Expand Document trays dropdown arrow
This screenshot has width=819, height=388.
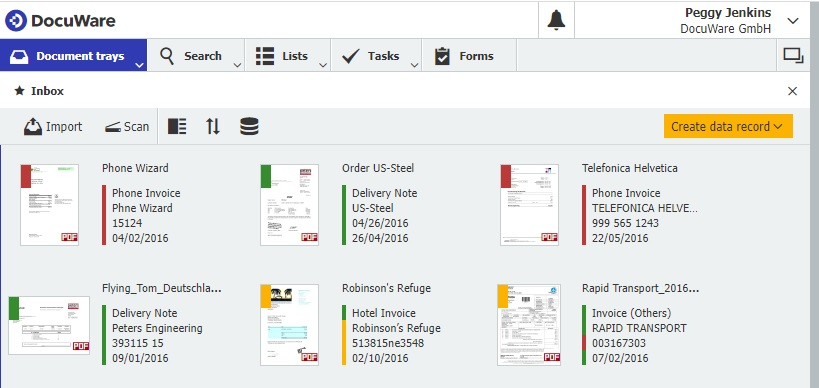click(x=139, y=65)
